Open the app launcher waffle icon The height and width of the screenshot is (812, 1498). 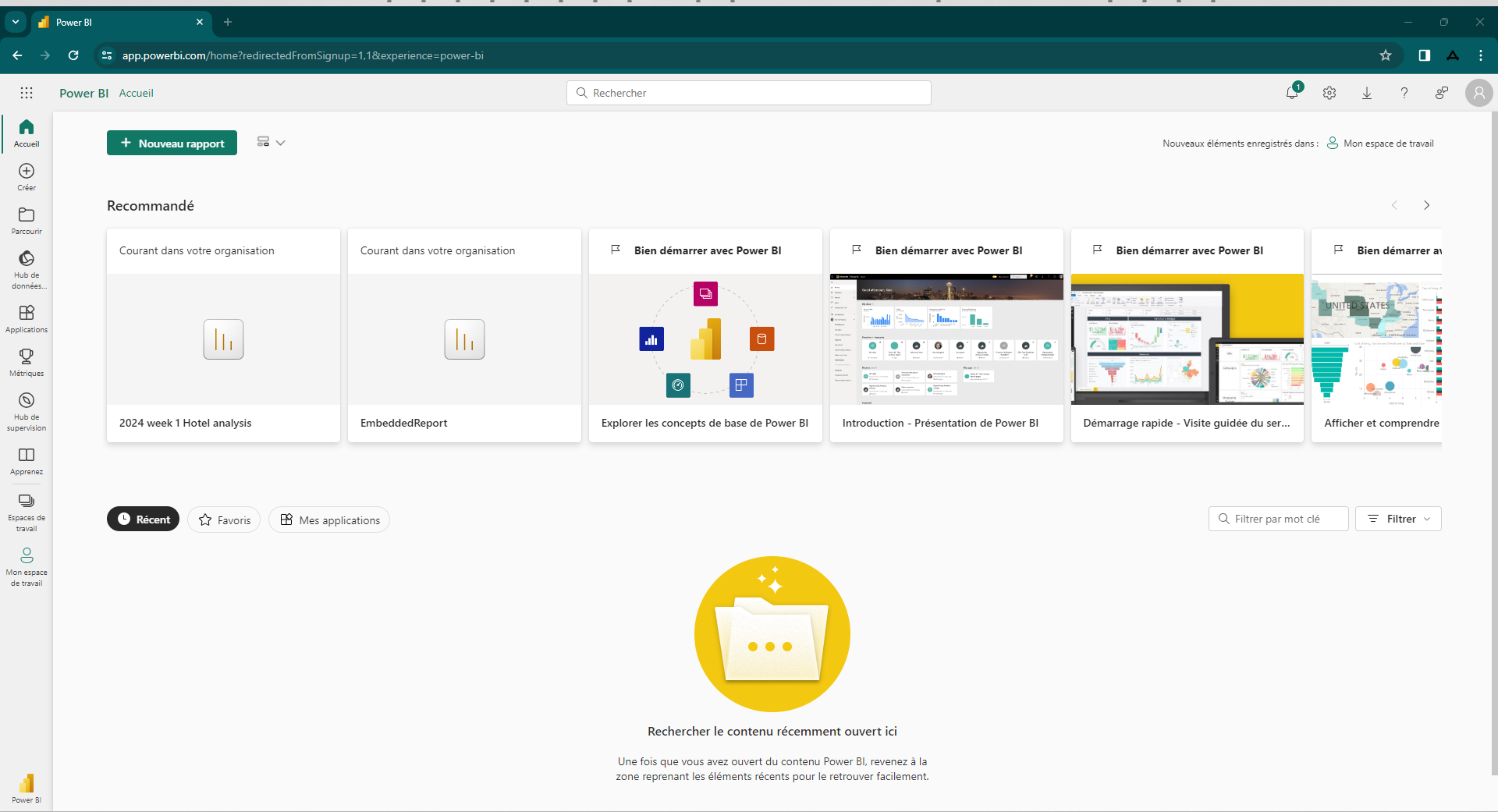pos(27,93)
